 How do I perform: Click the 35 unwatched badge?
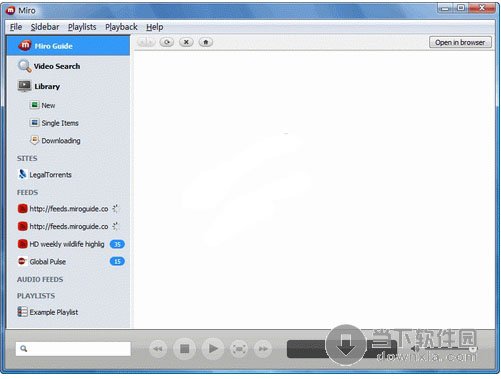tap(117, 244)
